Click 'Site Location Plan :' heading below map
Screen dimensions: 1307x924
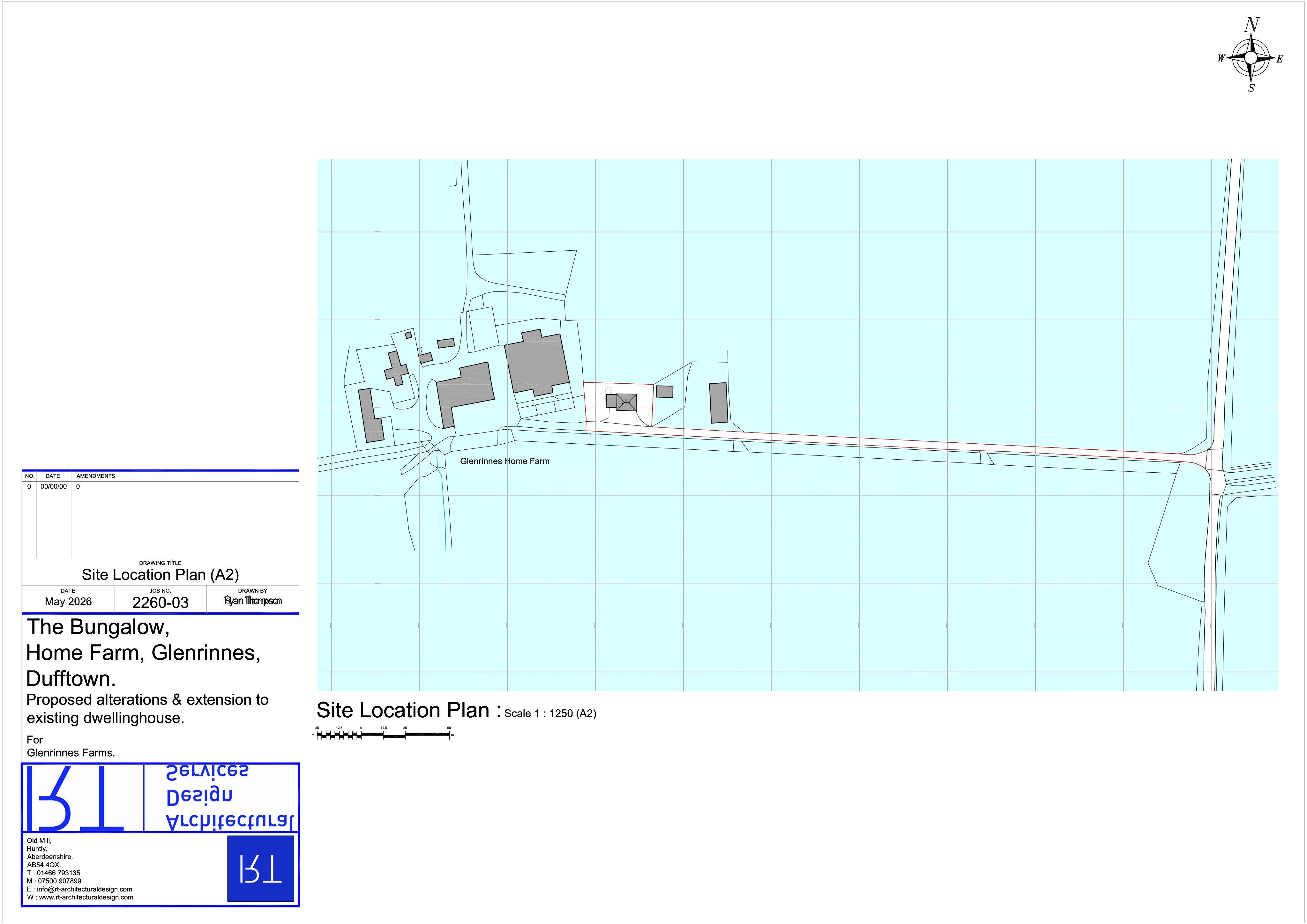pyautogui.click(x=409, y=710)
